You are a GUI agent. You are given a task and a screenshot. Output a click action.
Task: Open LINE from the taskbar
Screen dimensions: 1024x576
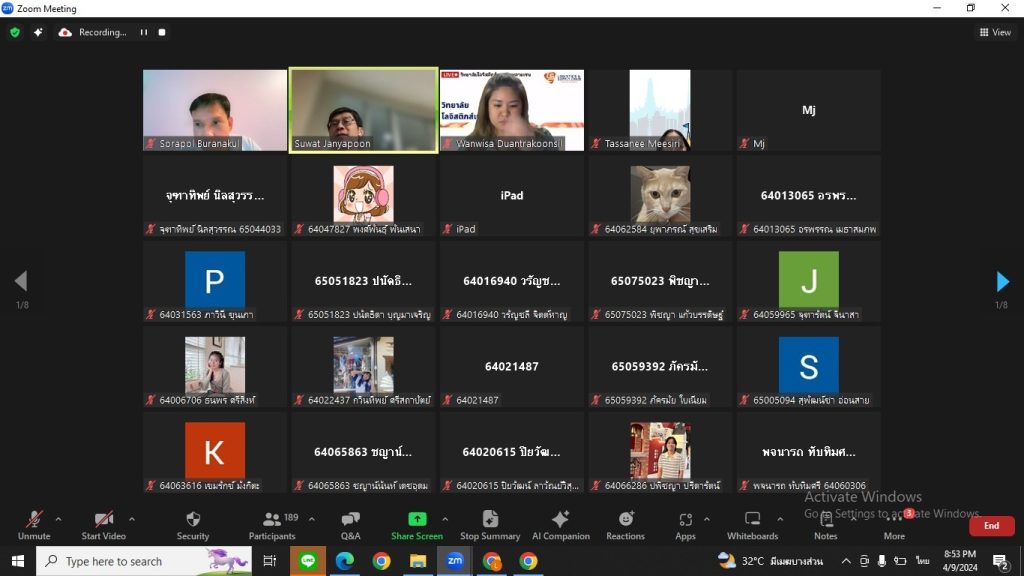click(308, 561)
